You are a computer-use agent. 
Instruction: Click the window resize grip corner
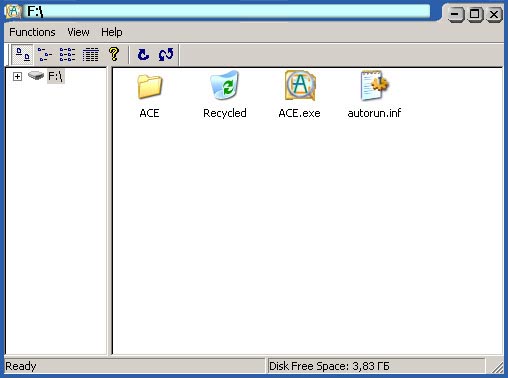click(x=497, y=367)
